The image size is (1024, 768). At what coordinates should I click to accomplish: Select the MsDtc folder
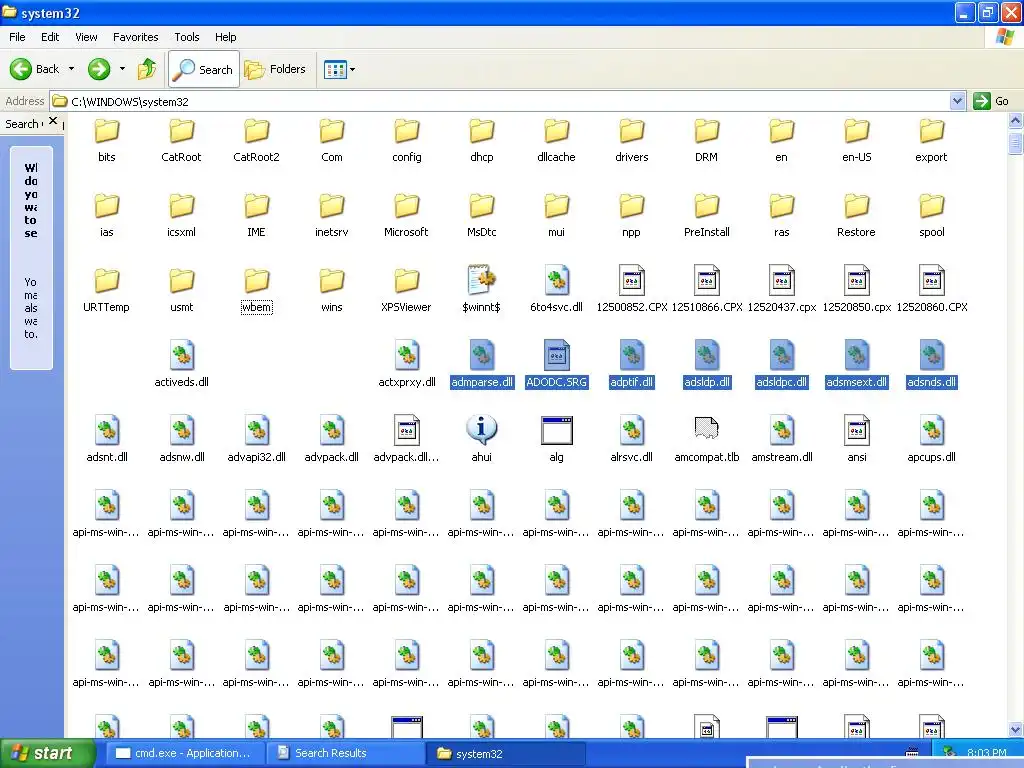point(481,216)
